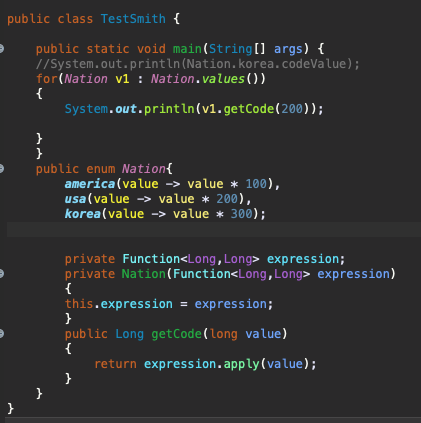421x423 pixels.
Task: Click the apply call in the return statement
Action: coord(241,364)
